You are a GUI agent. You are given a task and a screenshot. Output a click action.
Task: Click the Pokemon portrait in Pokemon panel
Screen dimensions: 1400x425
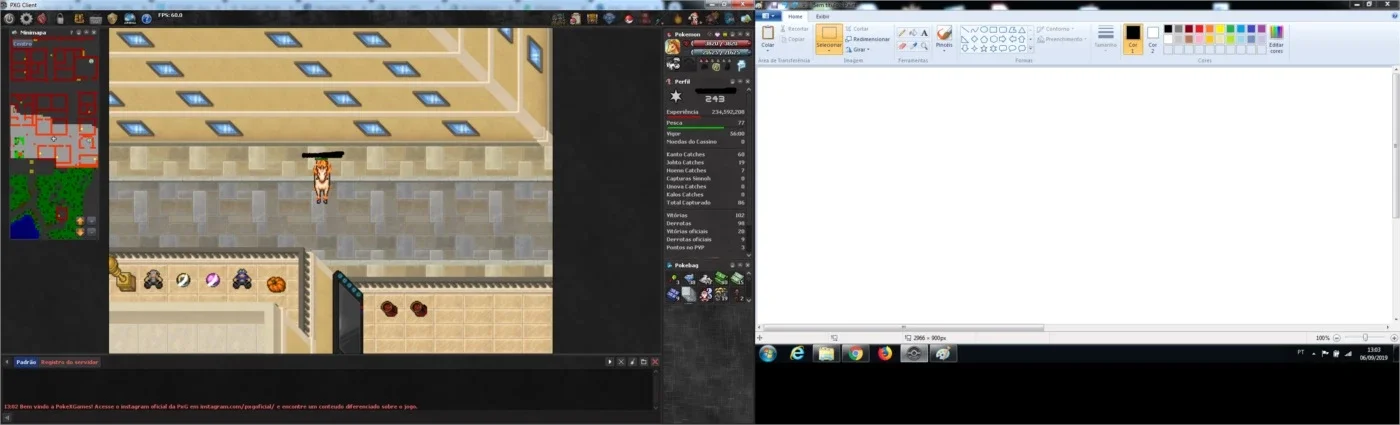coord(673,47)
